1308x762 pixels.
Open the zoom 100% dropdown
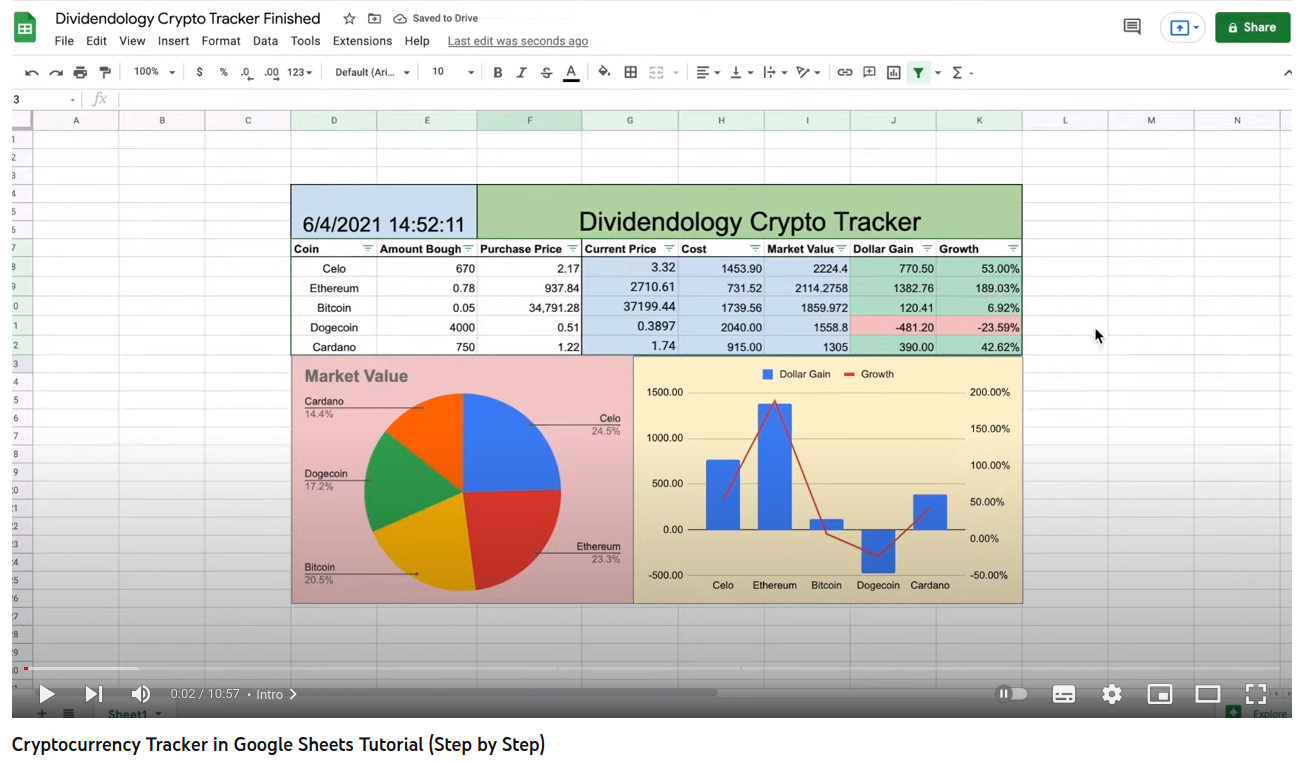coord(154,72)
